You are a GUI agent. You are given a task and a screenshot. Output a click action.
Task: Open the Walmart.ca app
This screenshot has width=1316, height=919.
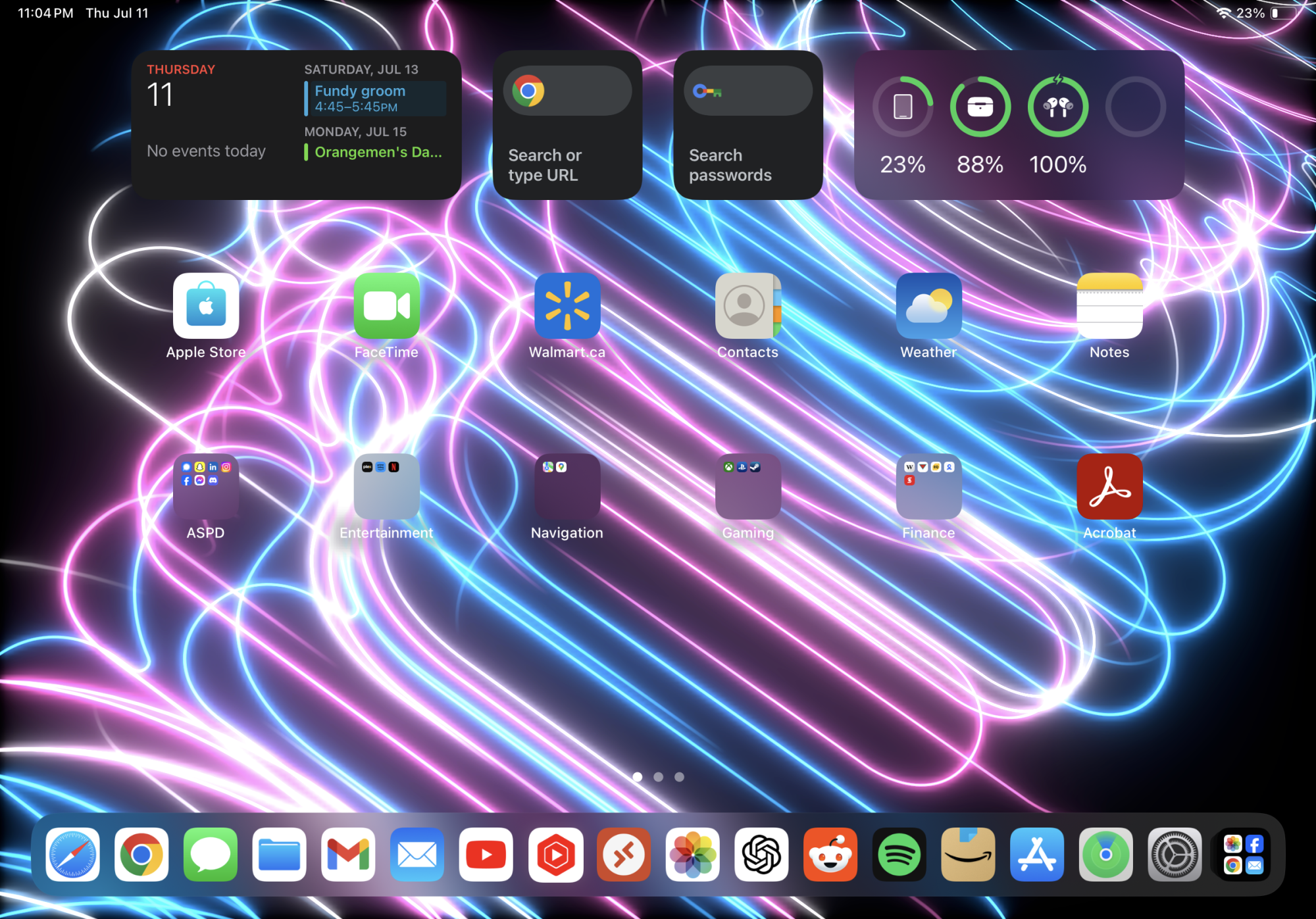[x=567, y=306]
